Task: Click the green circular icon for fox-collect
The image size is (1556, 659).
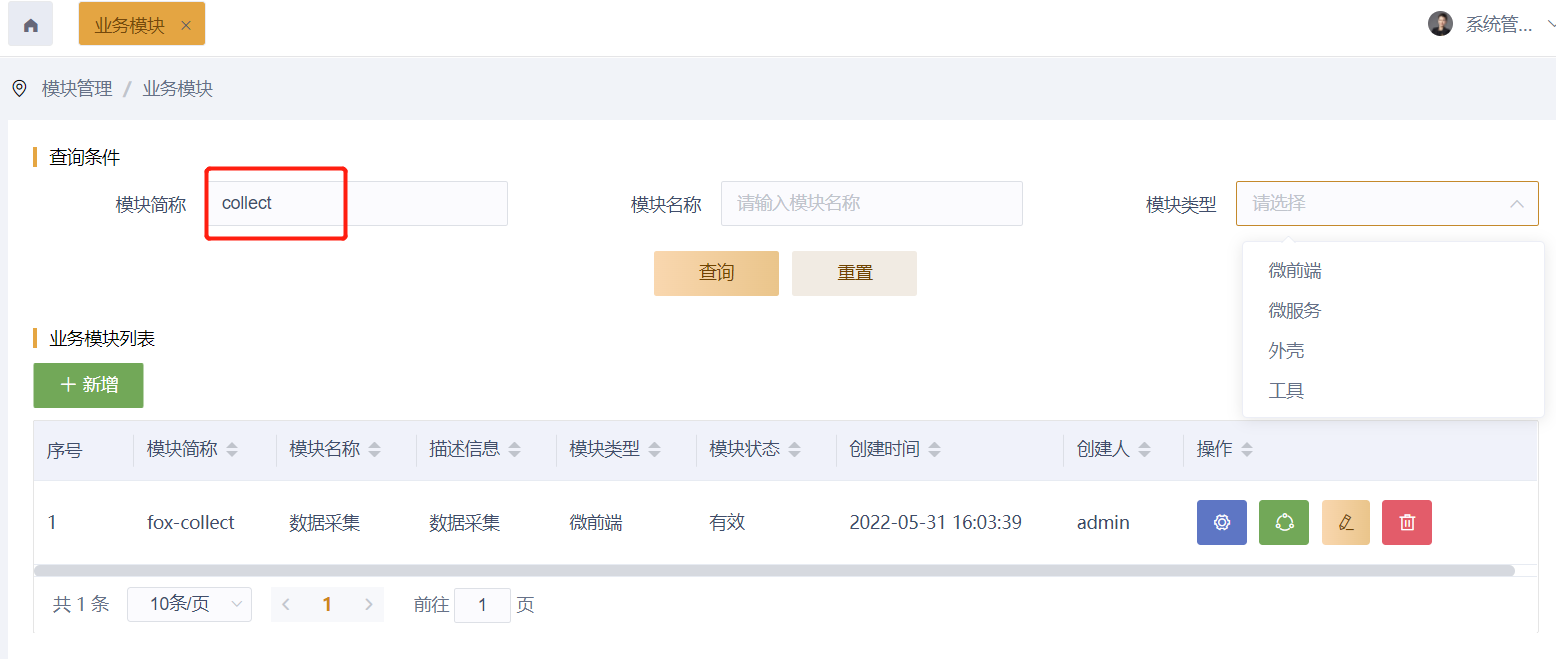Action: click(x=1284, y=522)
